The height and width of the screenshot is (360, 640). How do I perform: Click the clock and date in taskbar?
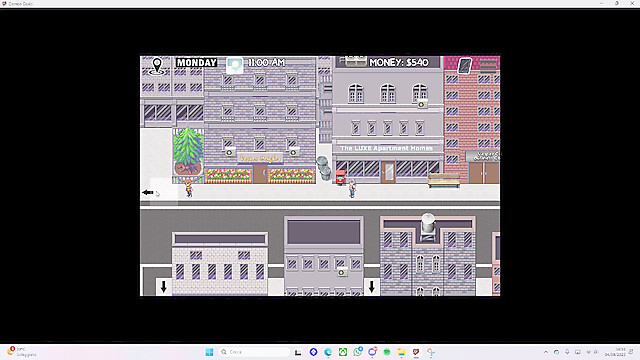tap(616, 352)
